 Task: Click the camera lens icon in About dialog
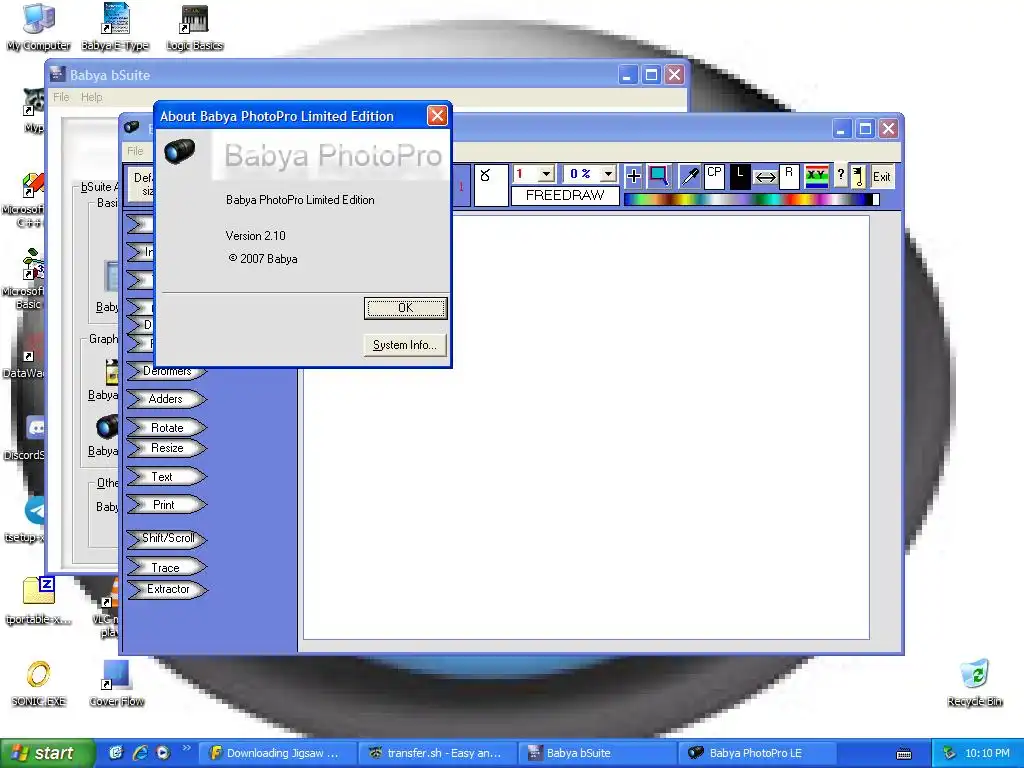[180, 151]
